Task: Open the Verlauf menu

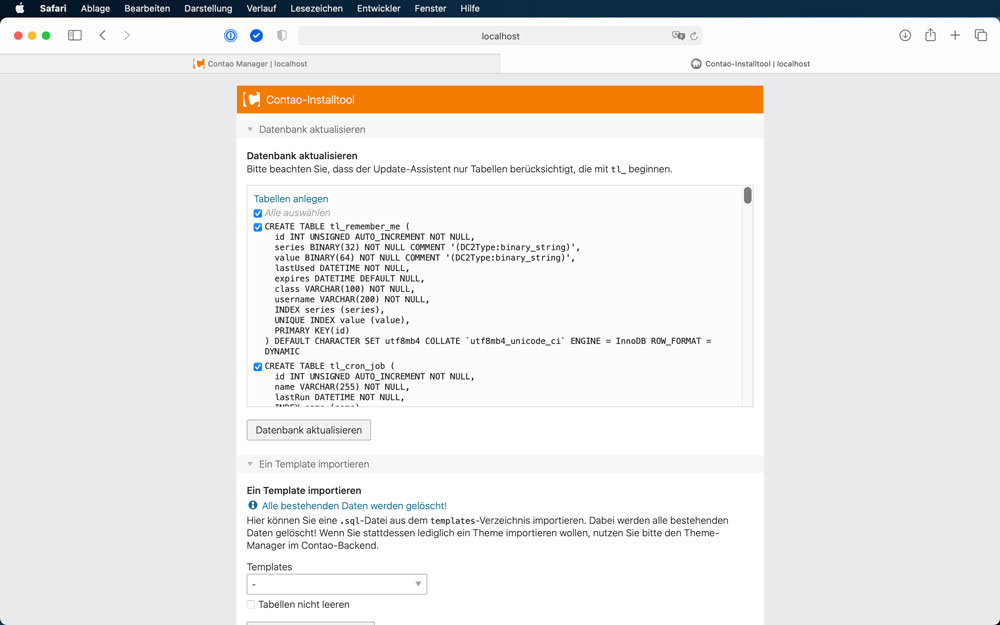Action: (x=261, y=8)
